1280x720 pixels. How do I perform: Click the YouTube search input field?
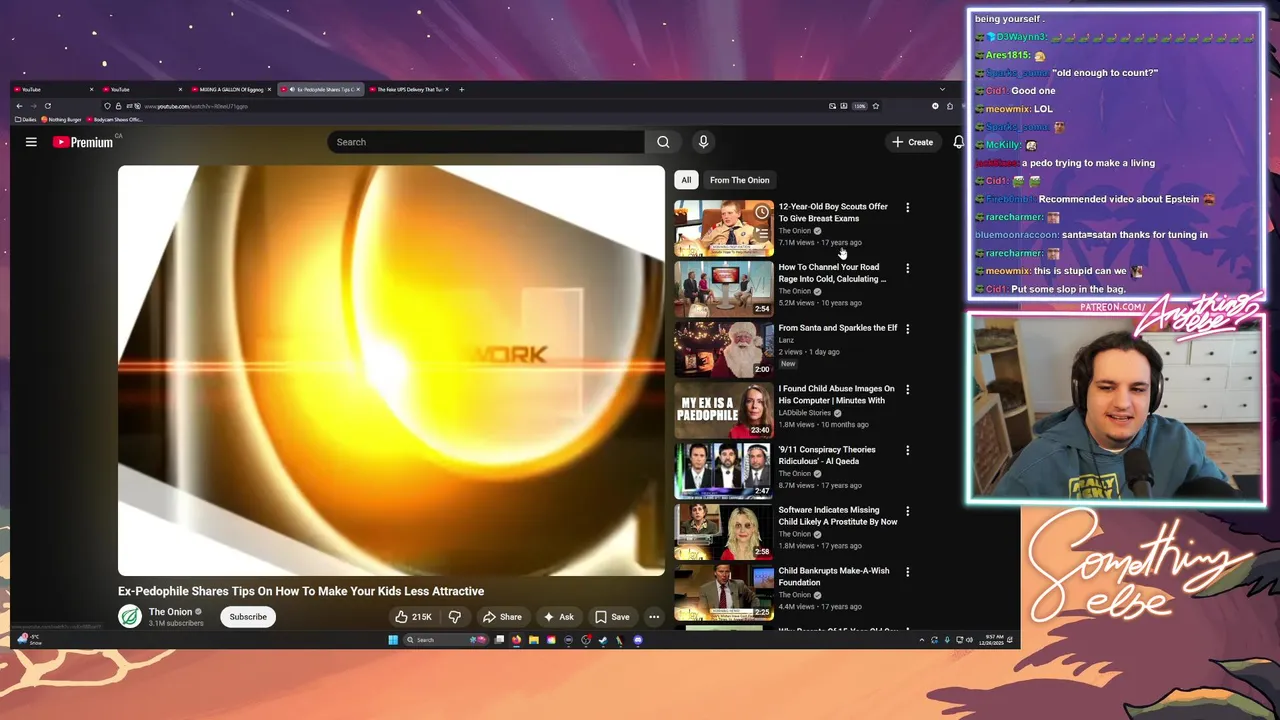pyautogui.click(x=486, y=142)
